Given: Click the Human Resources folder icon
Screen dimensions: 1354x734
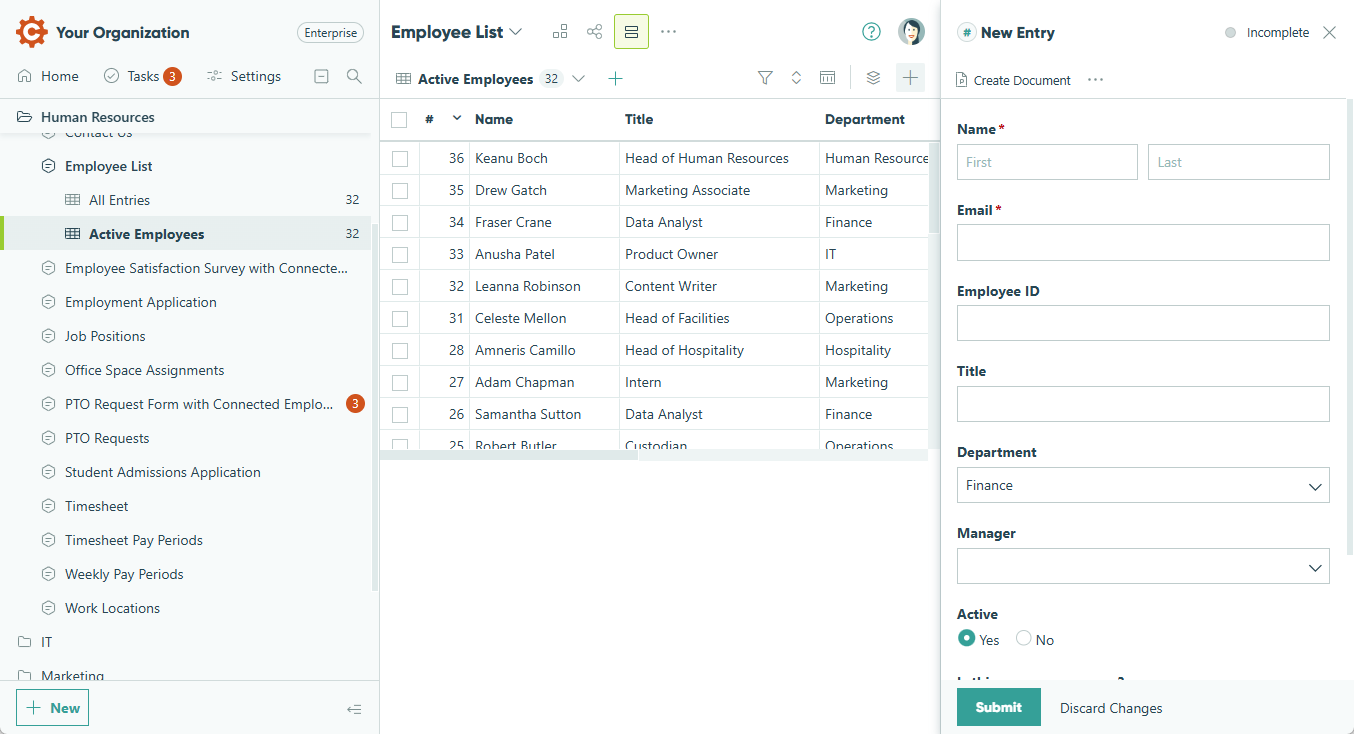Looking at the screenshot, I should (x=24, y=118).
